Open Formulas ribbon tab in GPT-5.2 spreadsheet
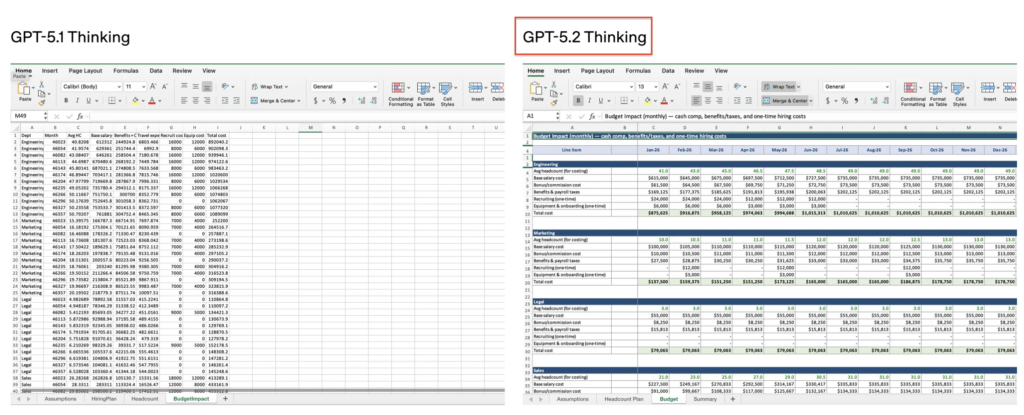The image size is (1024, 415). pyautogui.click(x=637, y=71)
